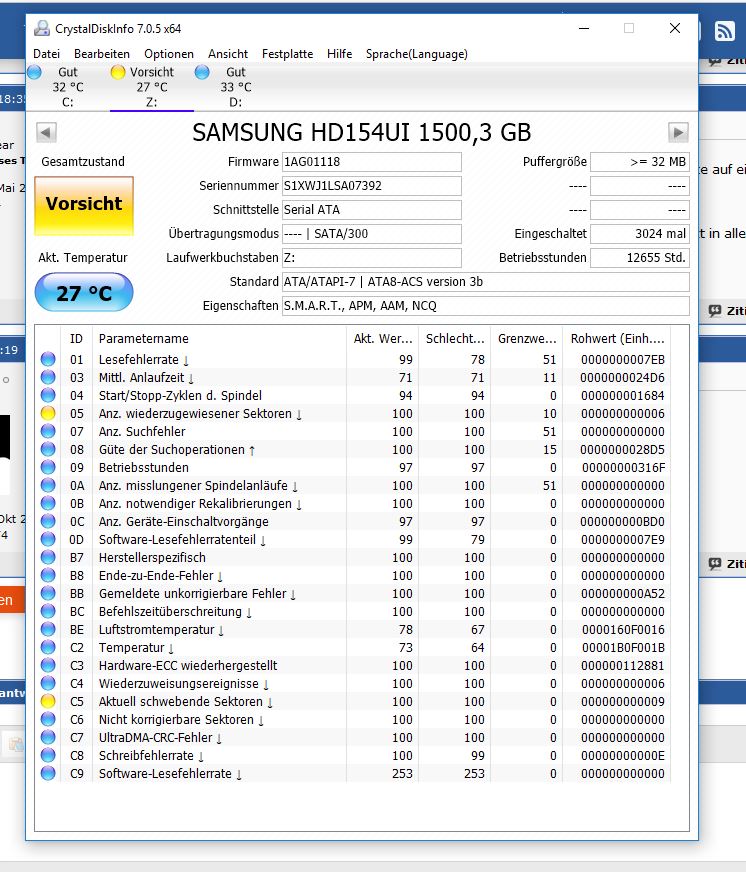Click the blue status icon for drive D:

click(202, 72)
